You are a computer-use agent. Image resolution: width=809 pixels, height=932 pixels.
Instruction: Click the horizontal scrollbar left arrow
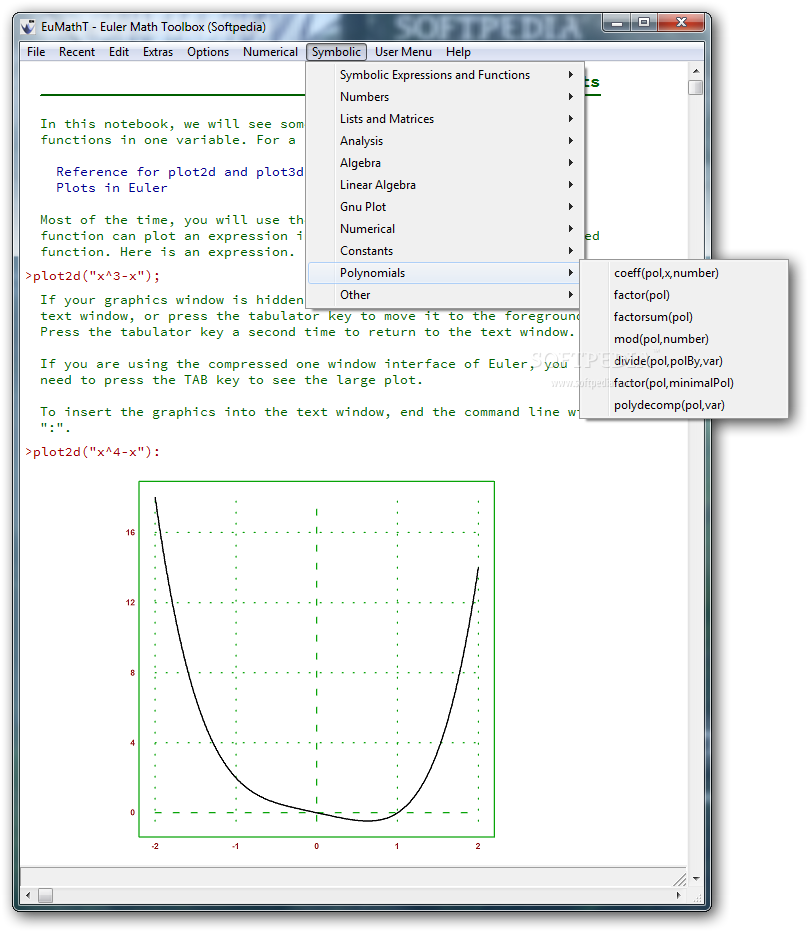pos(28,895)
